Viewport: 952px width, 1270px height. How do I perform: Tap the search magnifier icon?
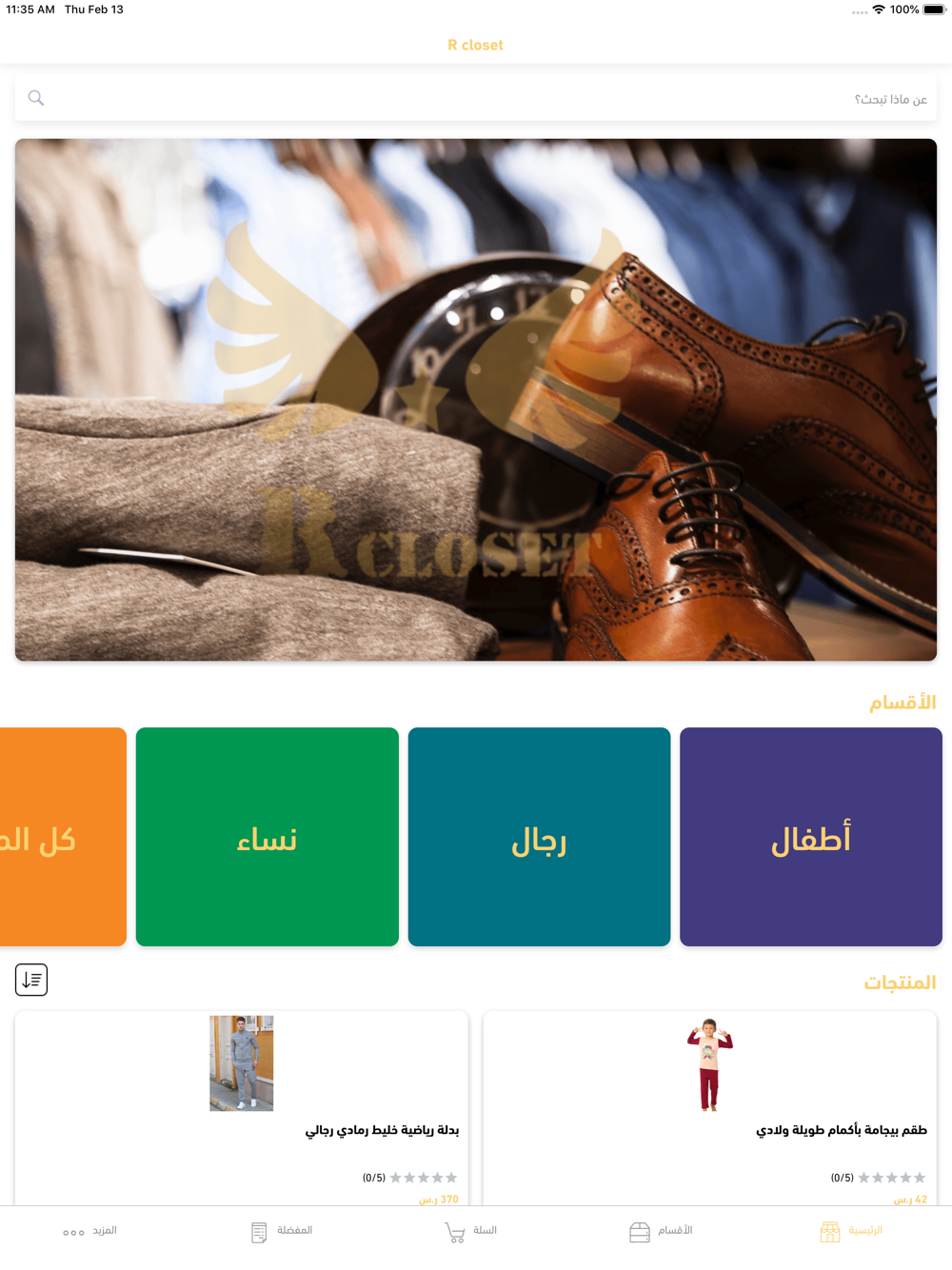(x=36, y=98)
